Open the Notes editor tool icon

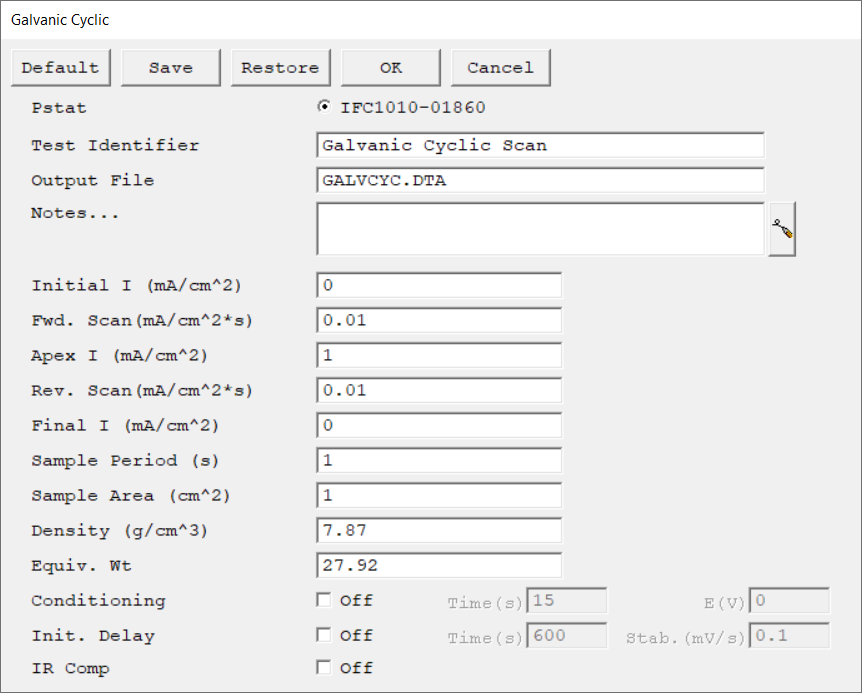click(x=782, y=229)
